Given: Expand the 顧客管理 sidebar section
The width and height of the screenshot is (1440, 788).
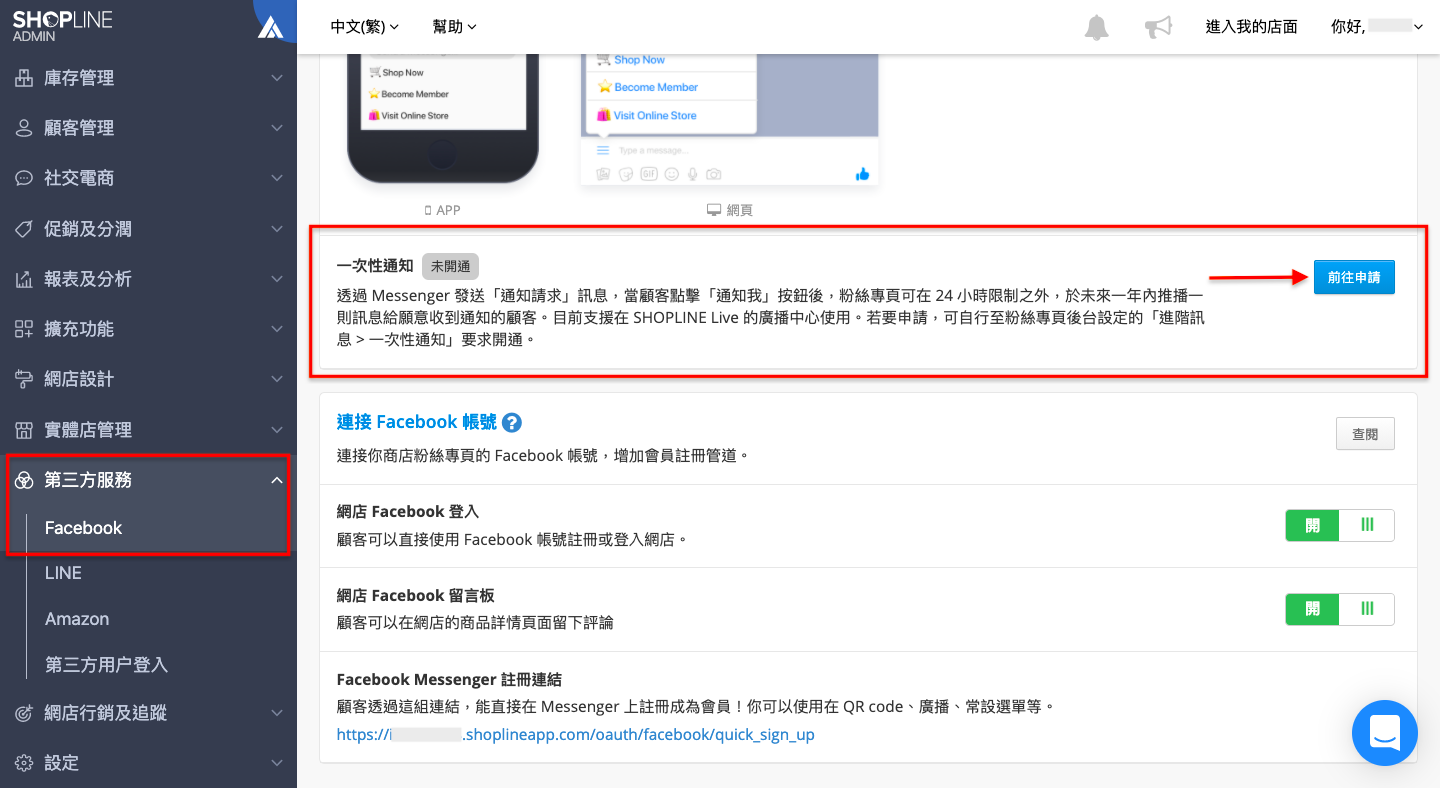Looking at the screenshot, I should coord(277,128).
